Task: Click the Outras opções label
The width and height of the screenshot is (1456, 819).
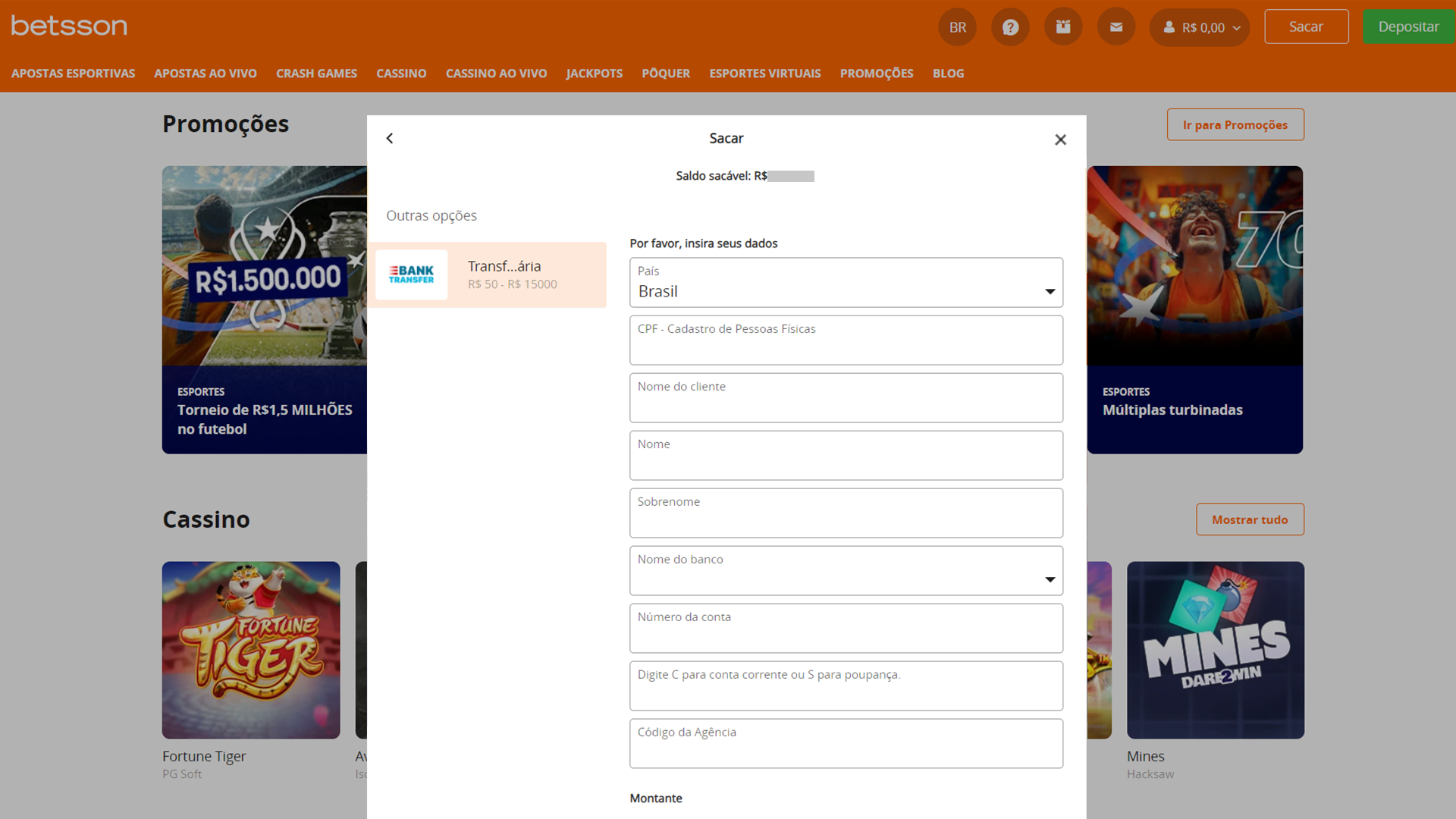Action: click(431, 215)
